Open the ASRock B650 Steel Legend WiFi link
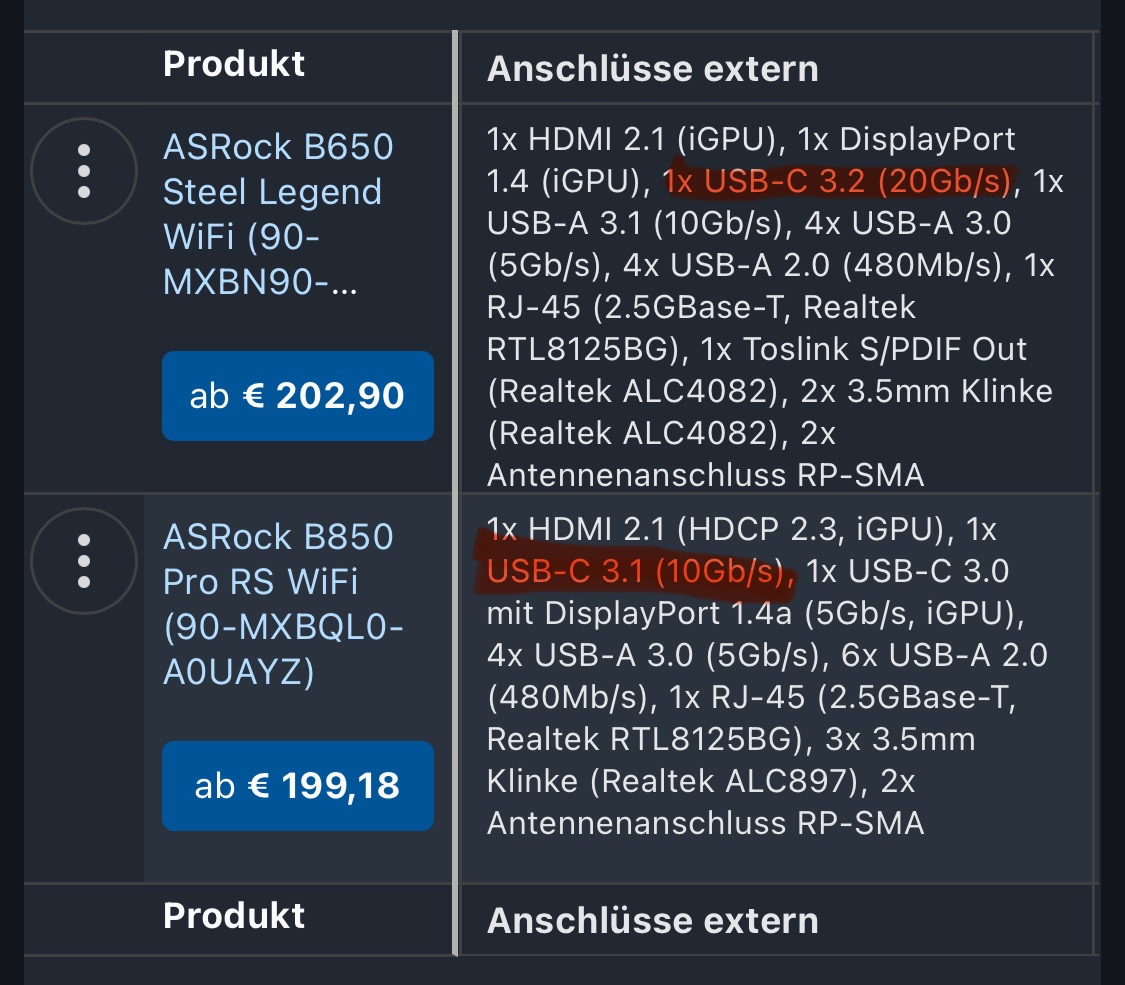Screen dimensions: 1125x985 (x=278, y=214)
